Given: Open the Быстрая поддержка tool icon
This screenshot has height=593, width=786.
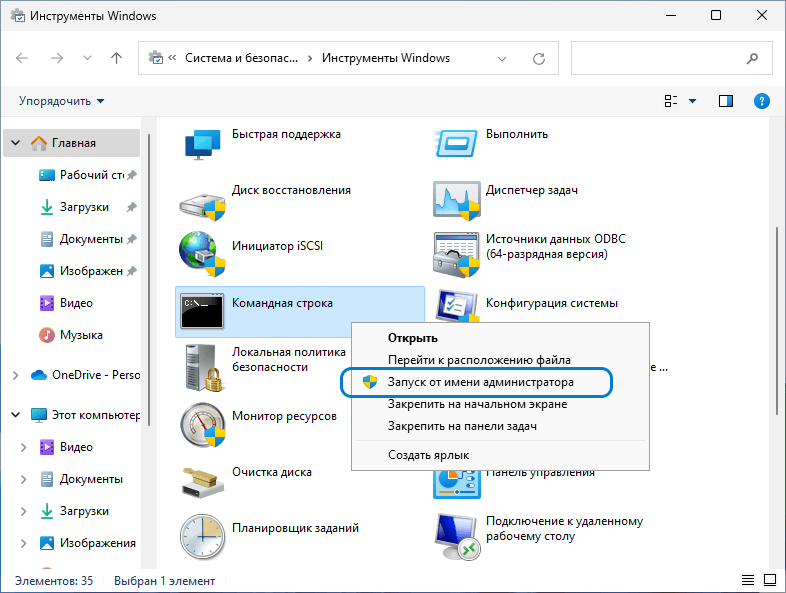Looking at the screenshot, I should point(202,144).
